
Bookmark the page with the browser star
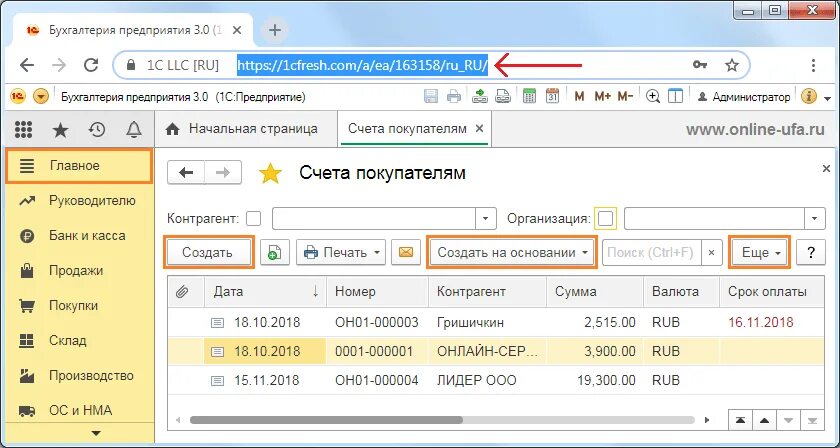tap(732, 65)
